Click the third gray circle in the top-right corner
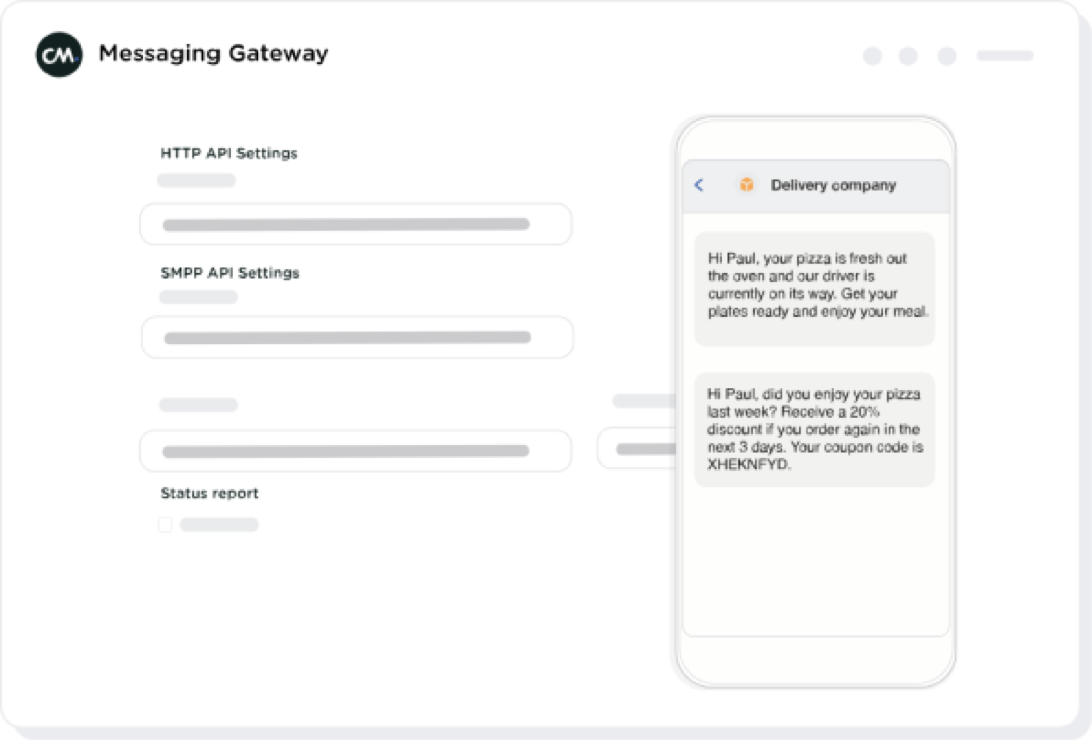Screen dimensions: 1092x740 [946, 56]
